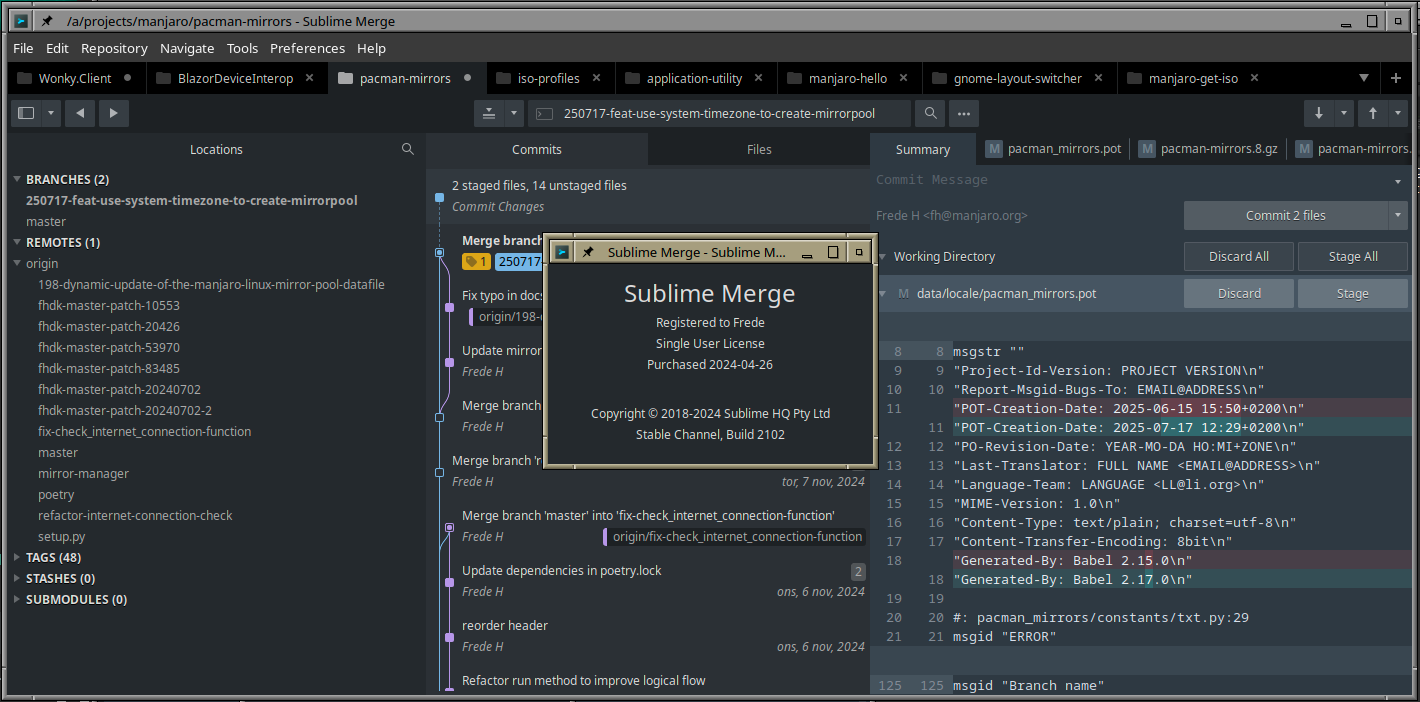Open the Repository menu
This screenshot has width=1420, height=702.
coord(114,48)
